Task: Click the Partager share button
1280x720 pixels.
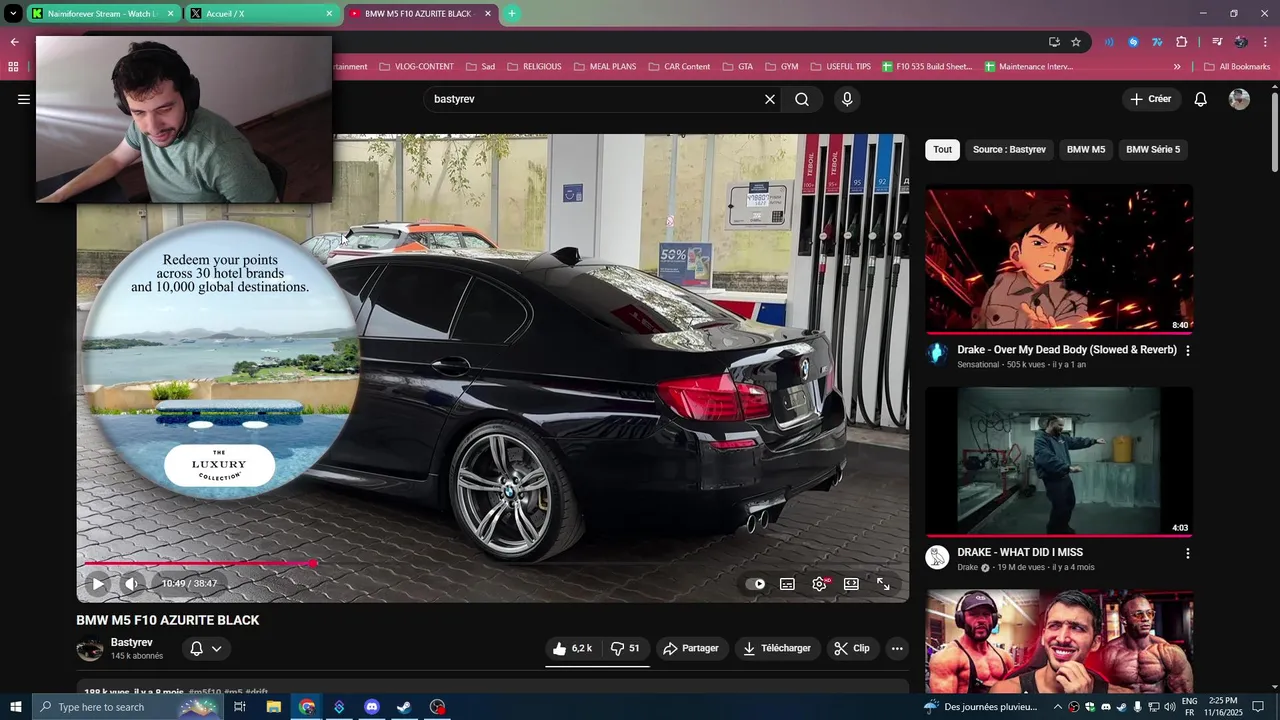Action: [691, 648]
